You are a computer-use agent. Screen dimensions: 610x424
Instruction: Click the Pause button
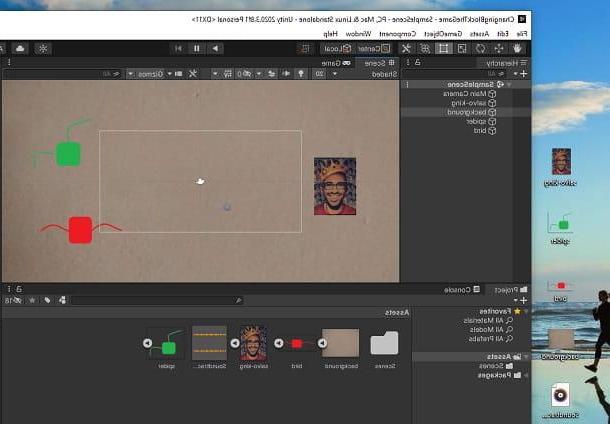(197, 49)
